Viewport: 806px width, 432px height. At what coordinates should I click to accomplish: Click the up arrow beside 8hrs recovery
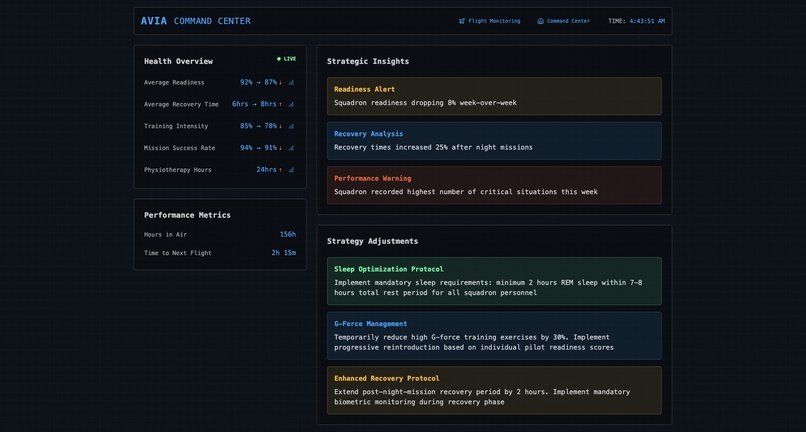coord(281,104)
